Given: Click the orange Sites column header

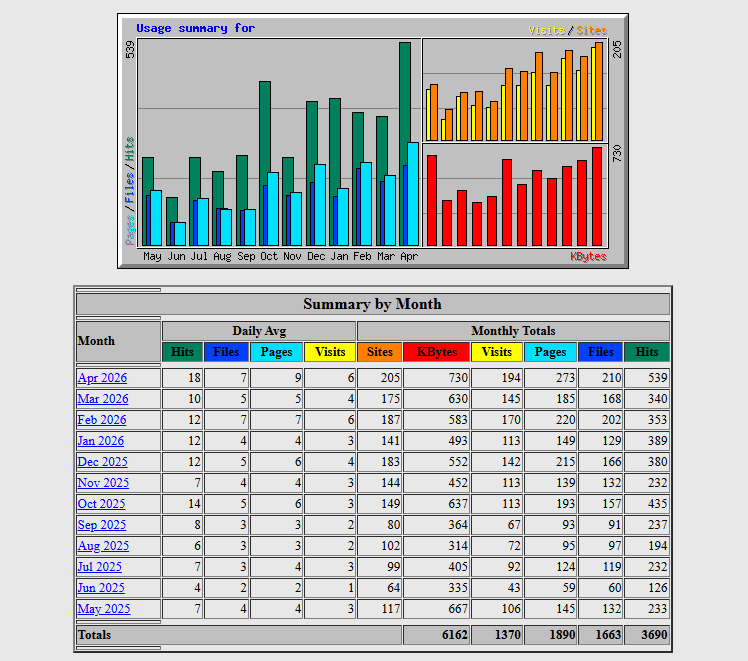Looking at the screenshot, I should pos(379,352).
